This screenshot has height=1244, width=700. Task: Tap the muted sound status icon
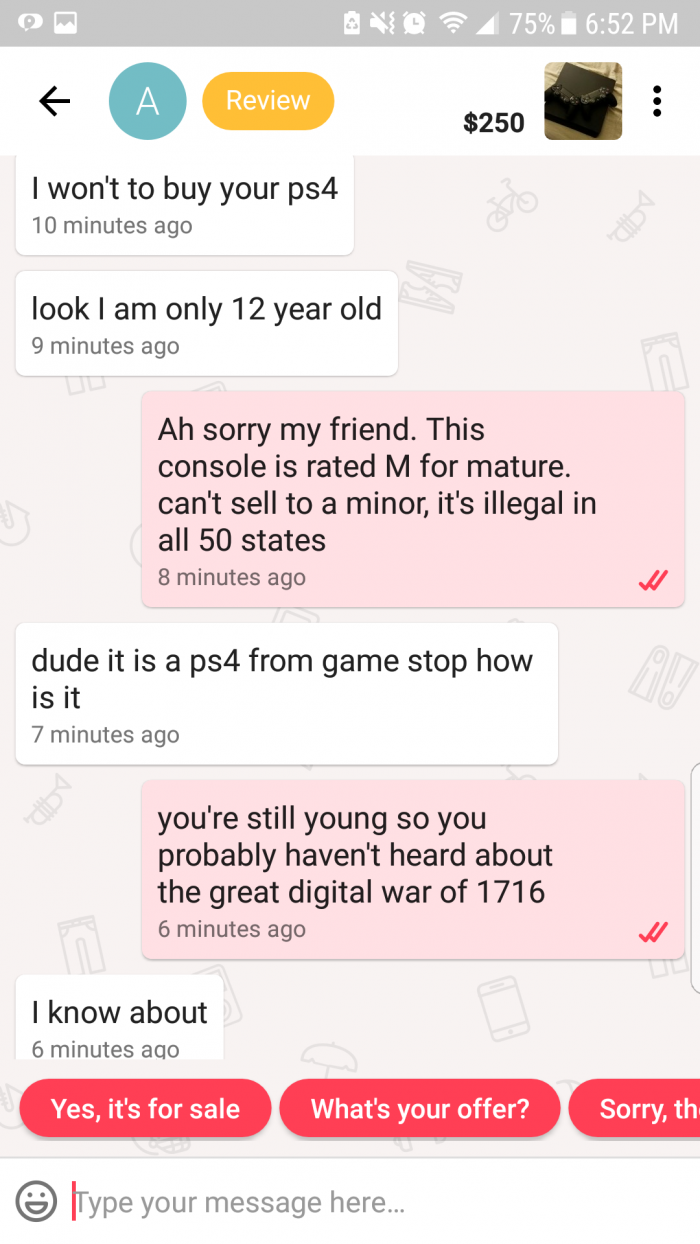pos(384,23)
